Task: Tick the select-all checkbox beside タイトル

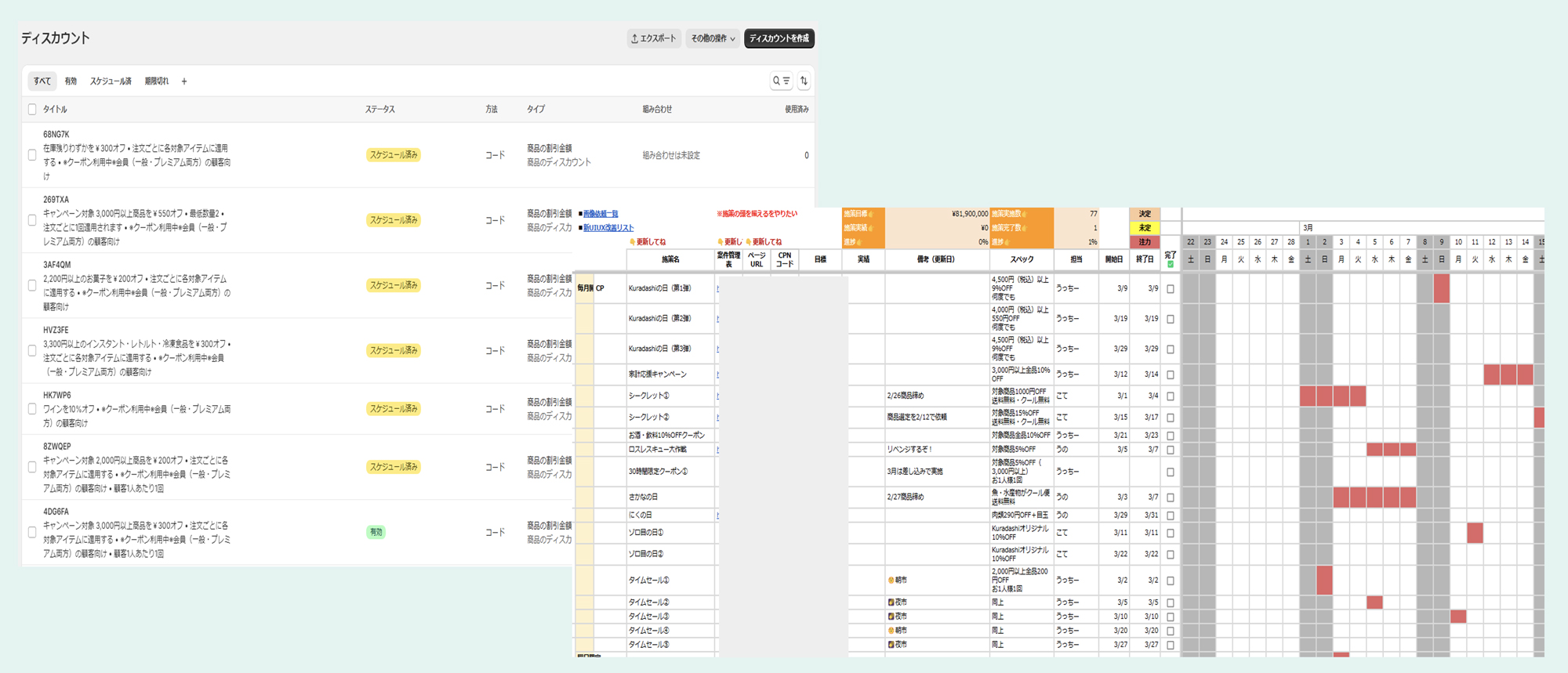Action: pos(32,110)
